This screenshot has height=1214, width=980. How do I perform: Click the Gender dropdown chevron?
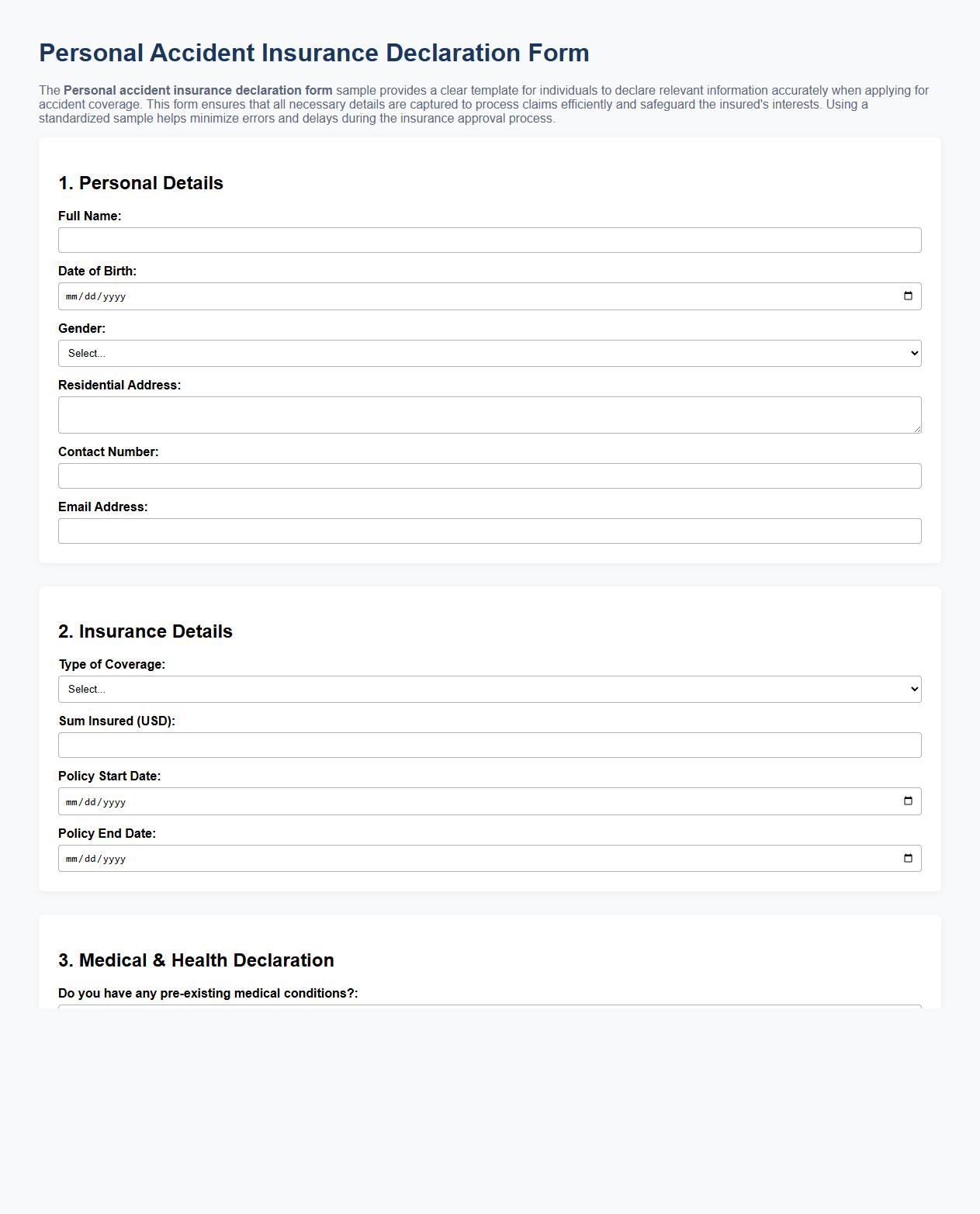coord(912,353)
